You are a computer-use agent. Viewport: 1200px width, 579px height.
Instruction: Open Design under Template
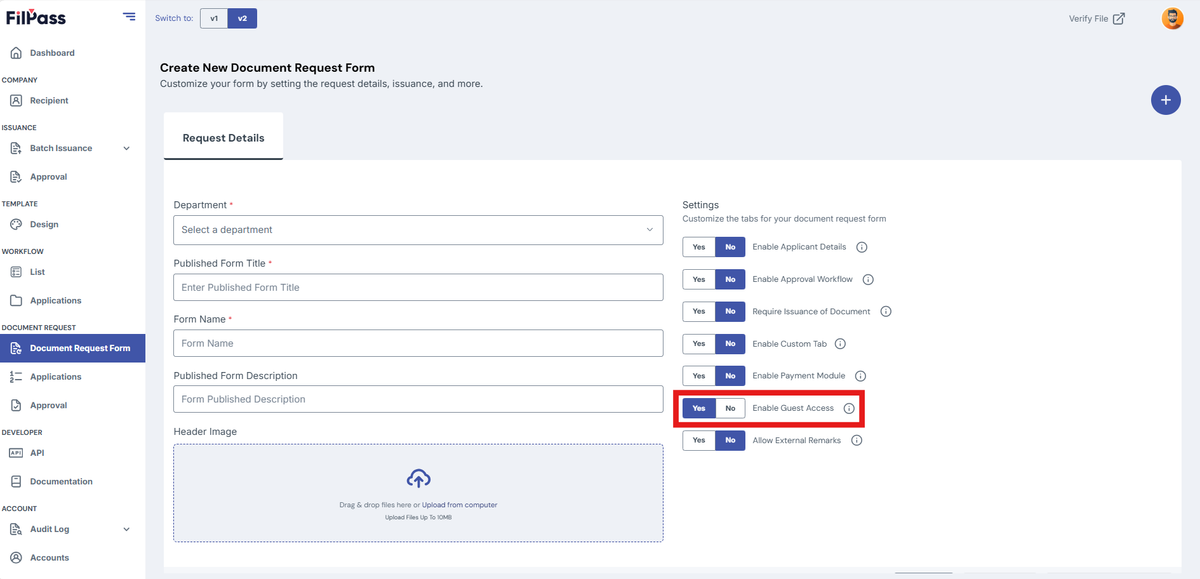[44, 224]
